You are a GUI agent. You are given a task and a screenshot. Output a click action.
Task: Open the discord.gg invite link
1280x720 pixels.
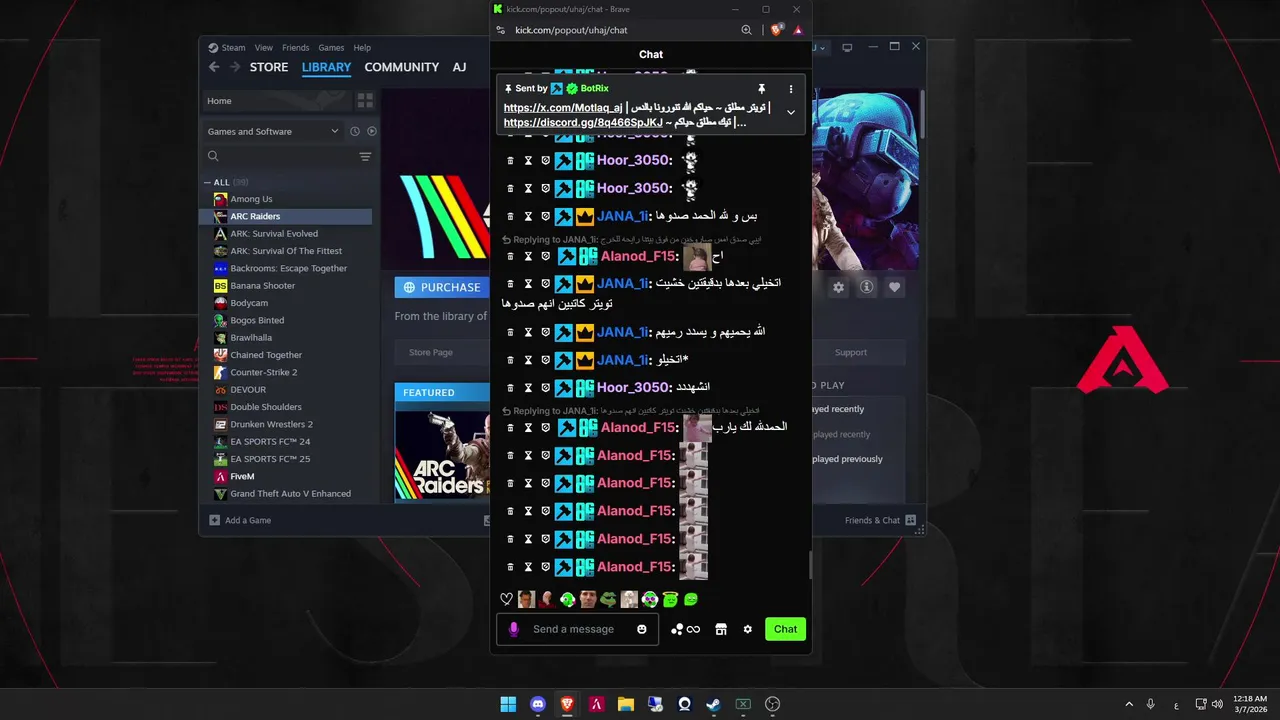pyautogui.click(x=583, y=122)
